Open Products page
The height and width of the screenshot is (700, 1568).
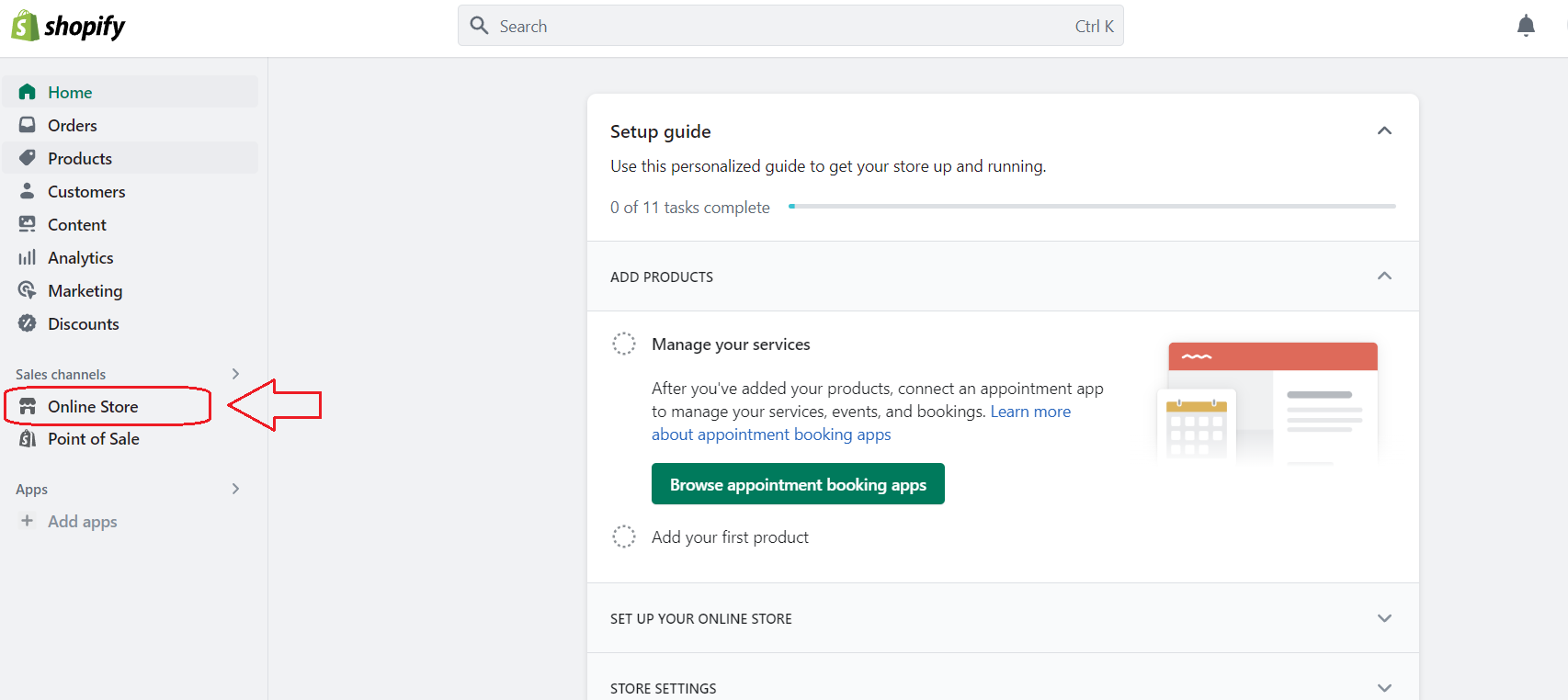131,158
